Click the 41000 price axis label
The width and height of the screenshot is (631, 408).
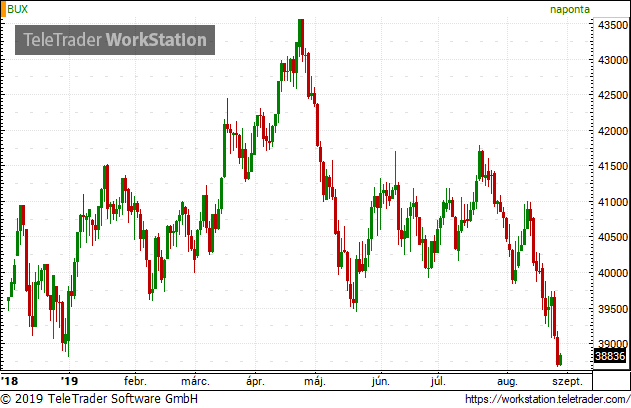(x=612, y=202)
